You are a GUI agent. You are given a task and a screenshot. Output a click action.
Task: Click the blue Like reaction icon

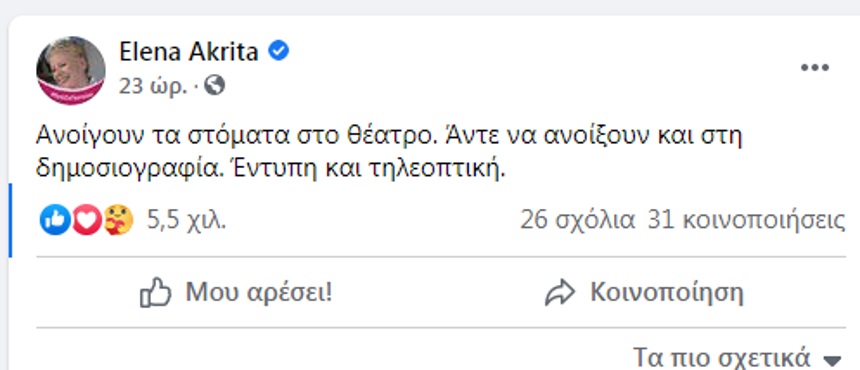(x=55, y=220)
